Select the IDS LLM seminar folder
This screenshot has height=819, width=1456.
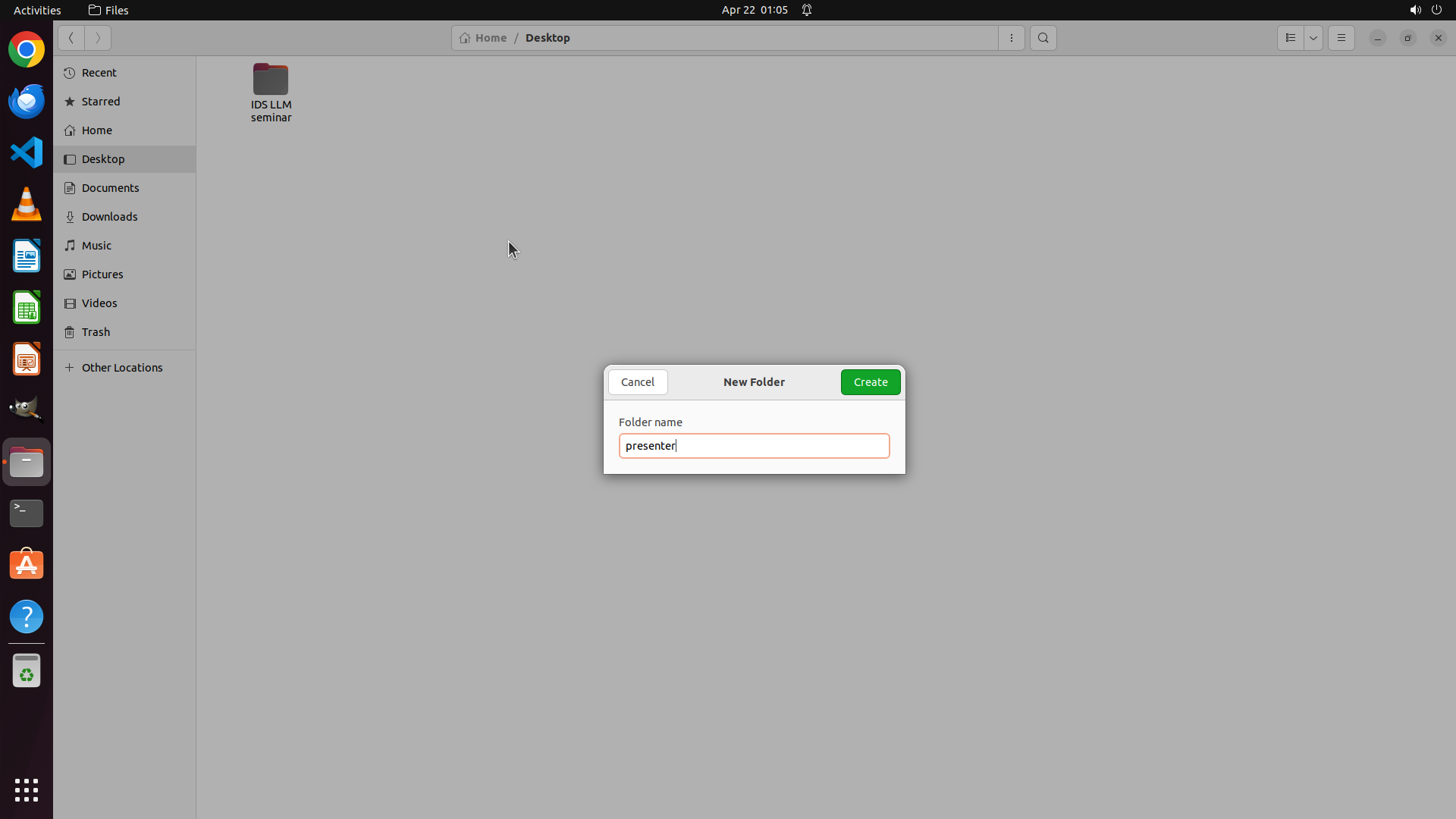pos(271,93)
